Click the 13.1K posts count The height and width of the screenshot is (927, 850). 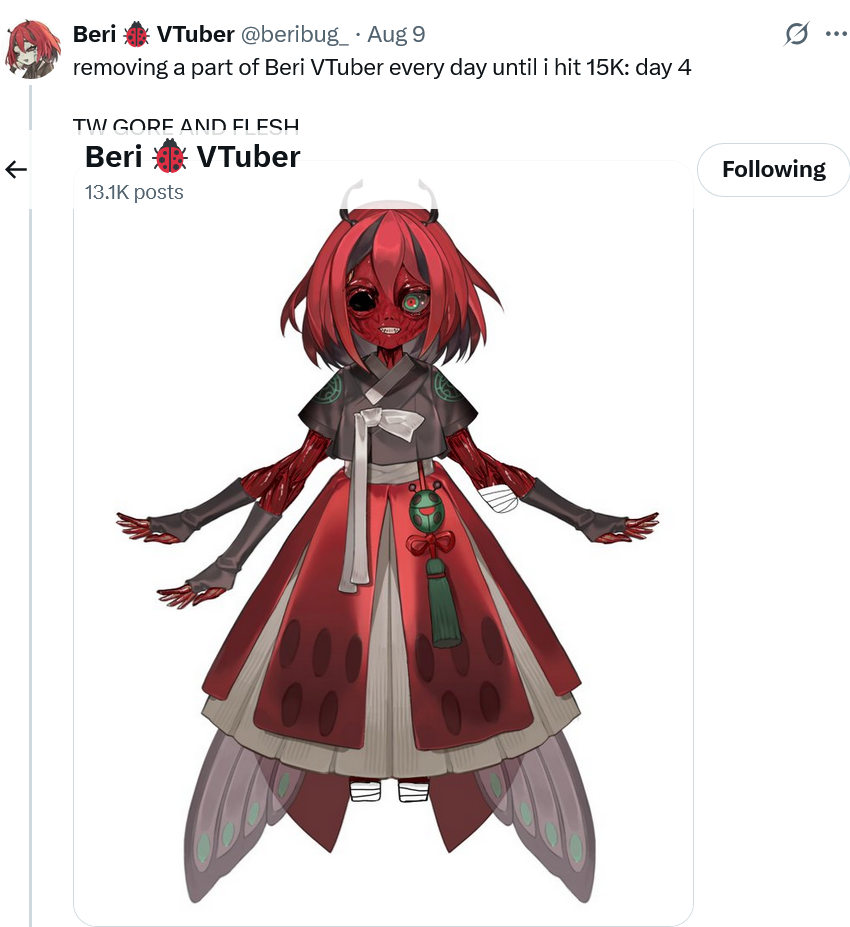pyautogui.click(x=134, y=192)
